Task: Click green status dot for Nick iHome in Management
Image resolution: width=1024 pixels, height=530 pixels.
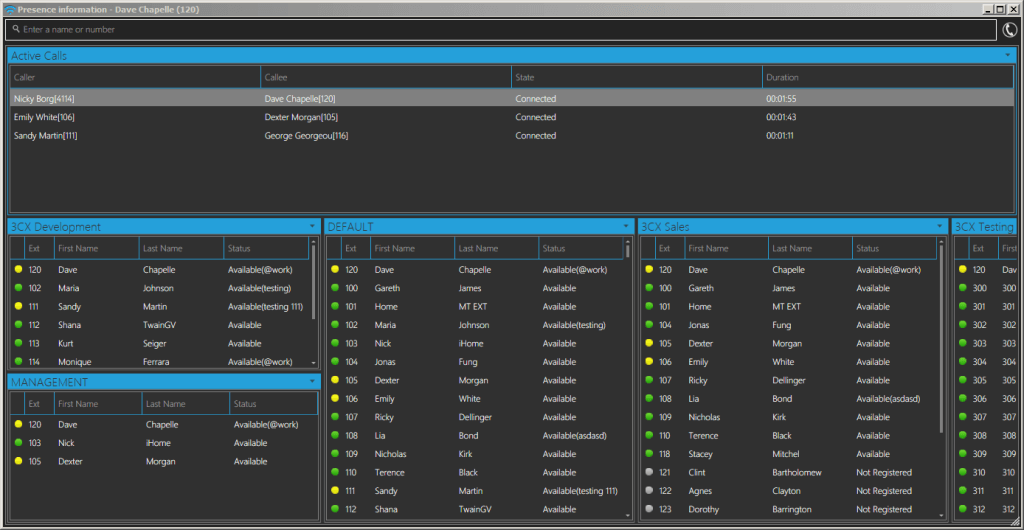Action: [x=18, y=443]
